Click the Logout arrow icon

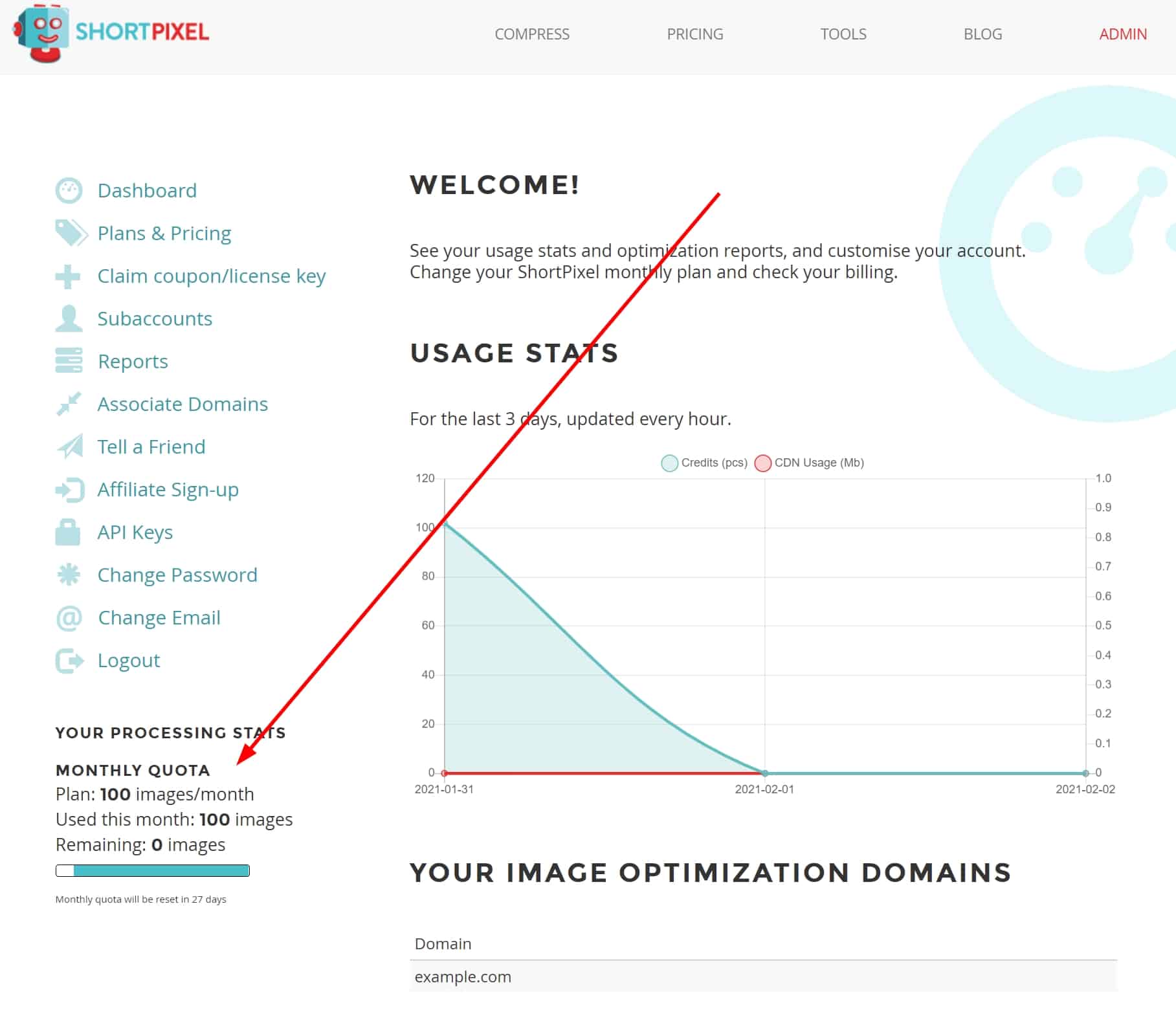click(69, 661)
